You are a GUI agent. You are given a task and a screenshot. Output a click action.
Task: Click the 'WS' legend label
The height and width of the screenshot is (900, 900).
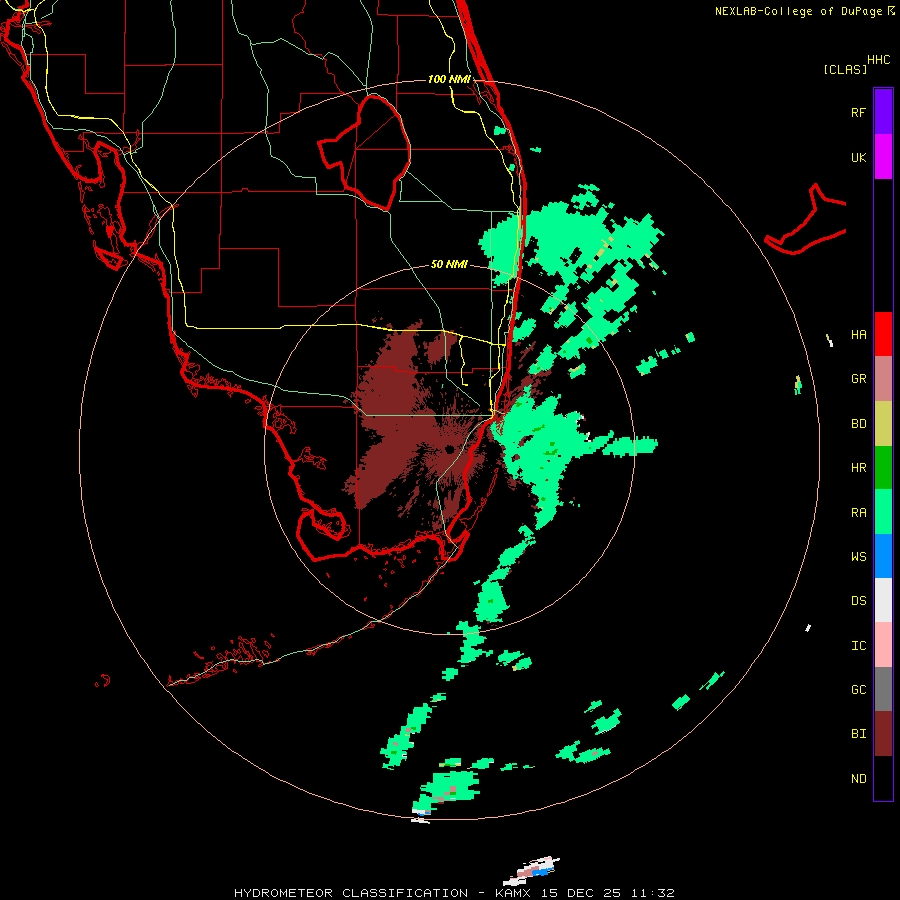point(858,557)
